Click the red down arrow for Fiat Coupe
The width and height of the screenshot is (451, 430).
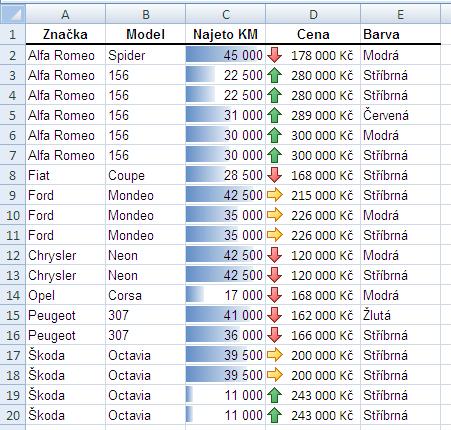coord(275,175)
